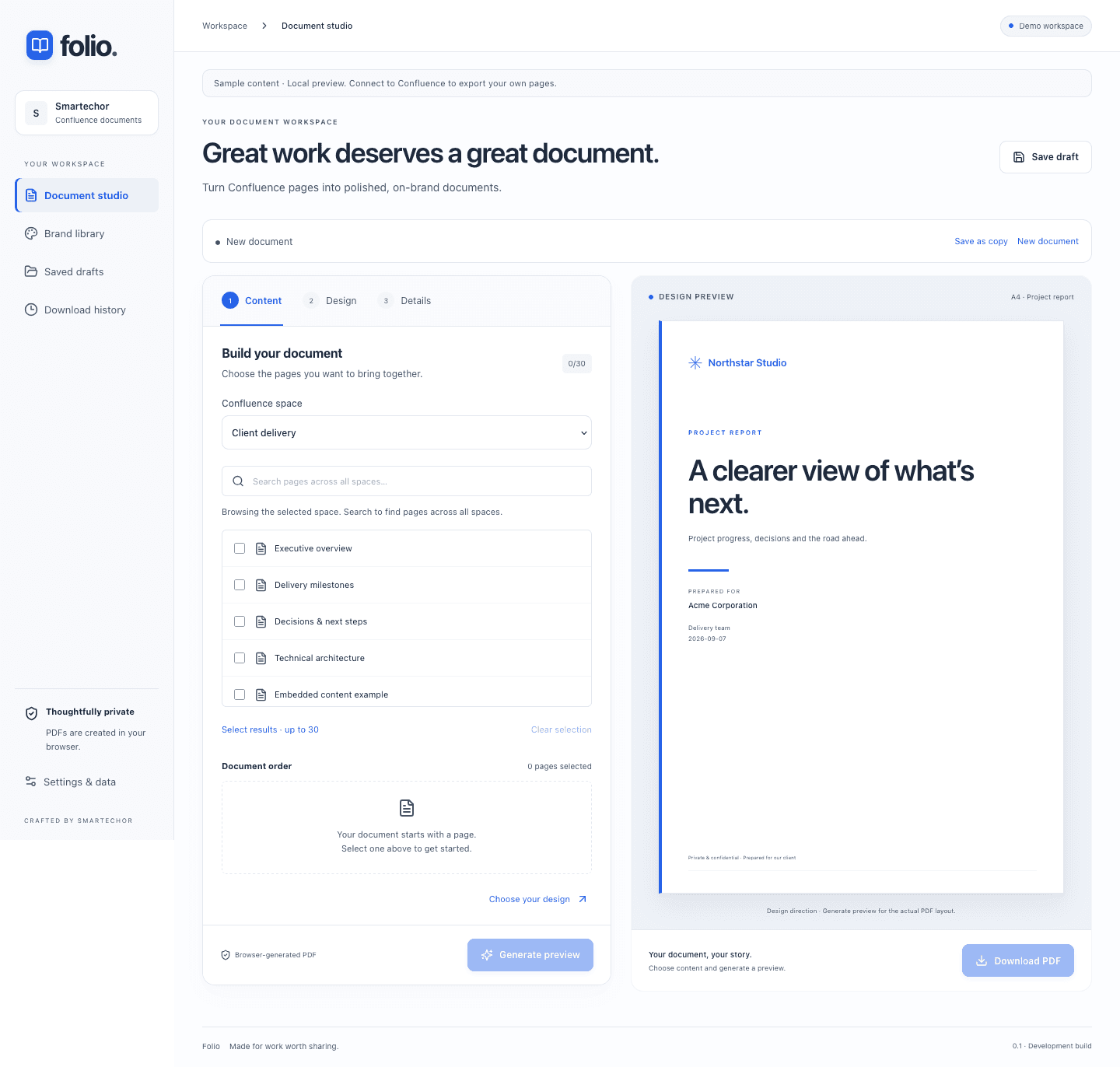Viewport: 1120px width, 1067px height.
Task: Go to Saved drafts in sidebar
Action: 86,271
